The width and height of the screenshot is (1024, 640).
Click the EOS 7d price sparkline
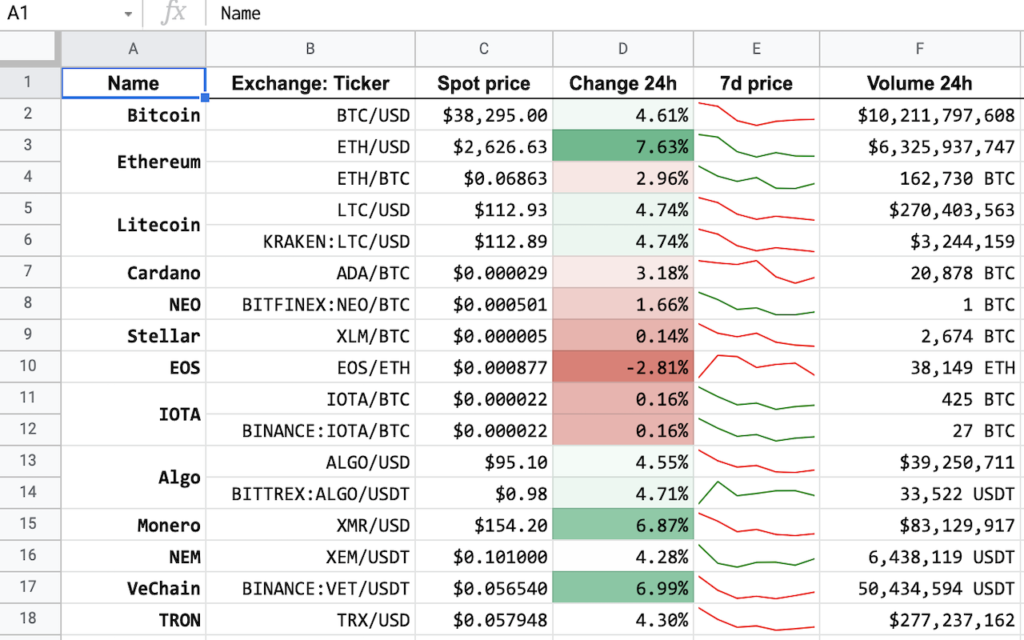click(x=756, y=367)
